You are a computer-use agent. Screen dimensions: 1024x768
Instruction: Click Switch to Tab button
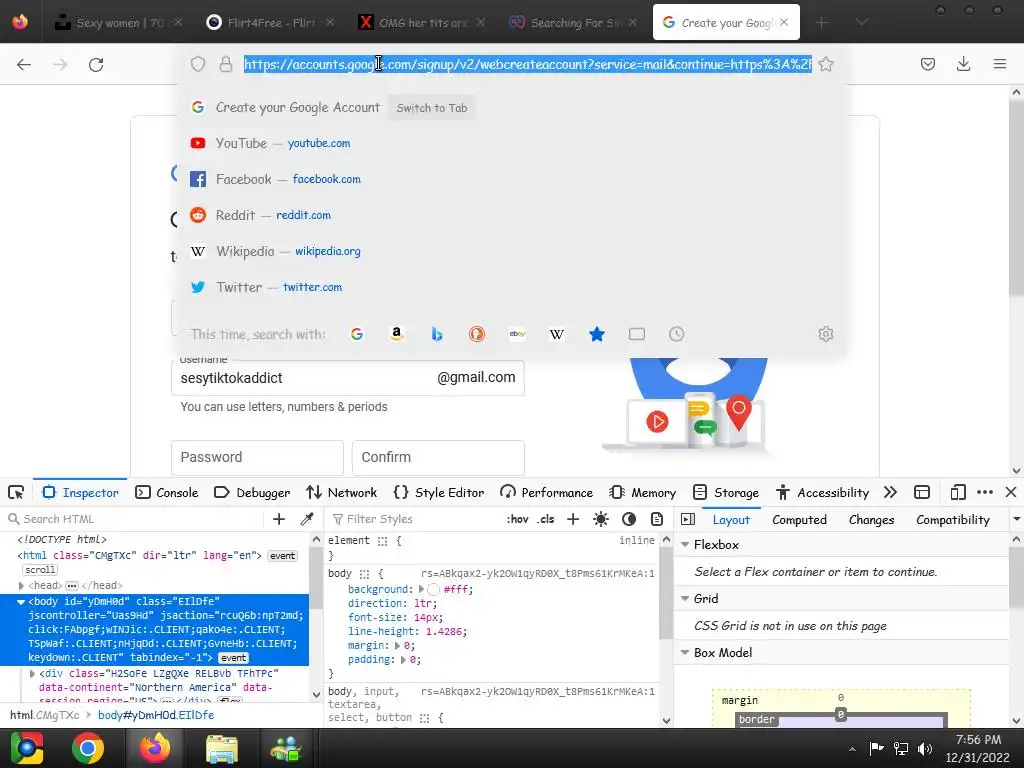tap(432, 108)
